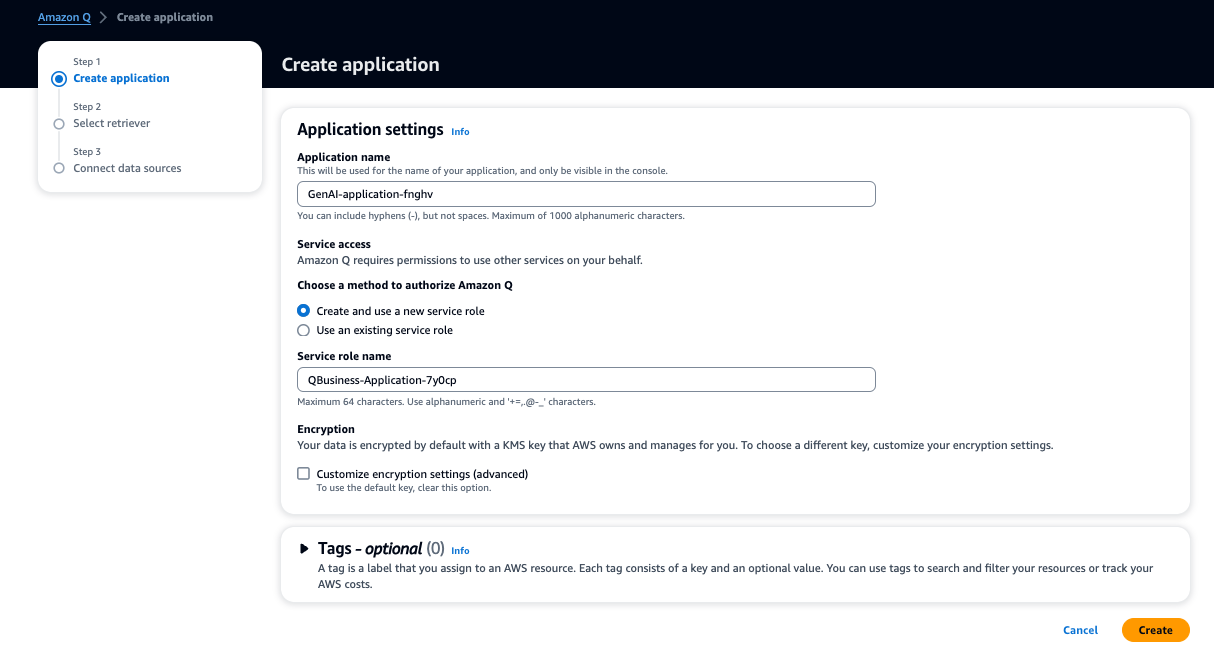This screenshot has height=655, width=1214.
Task: Go to 'Select retriever' step
Action: point(112,123)
